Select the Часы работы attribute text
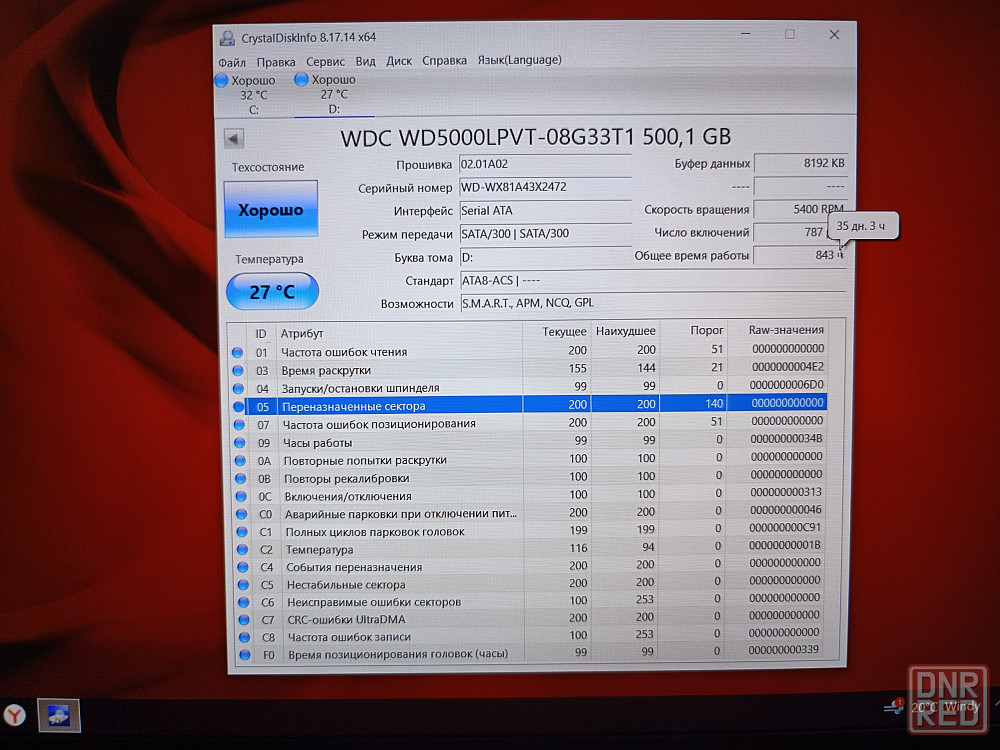 coord(318,443)
